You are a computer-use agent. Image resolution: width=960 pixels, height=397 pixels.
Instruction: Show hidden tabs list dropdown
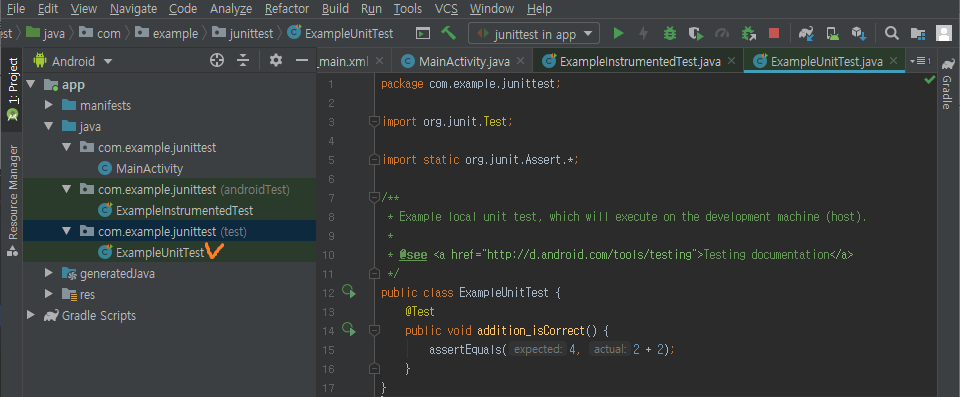click(x=920, y=61)
